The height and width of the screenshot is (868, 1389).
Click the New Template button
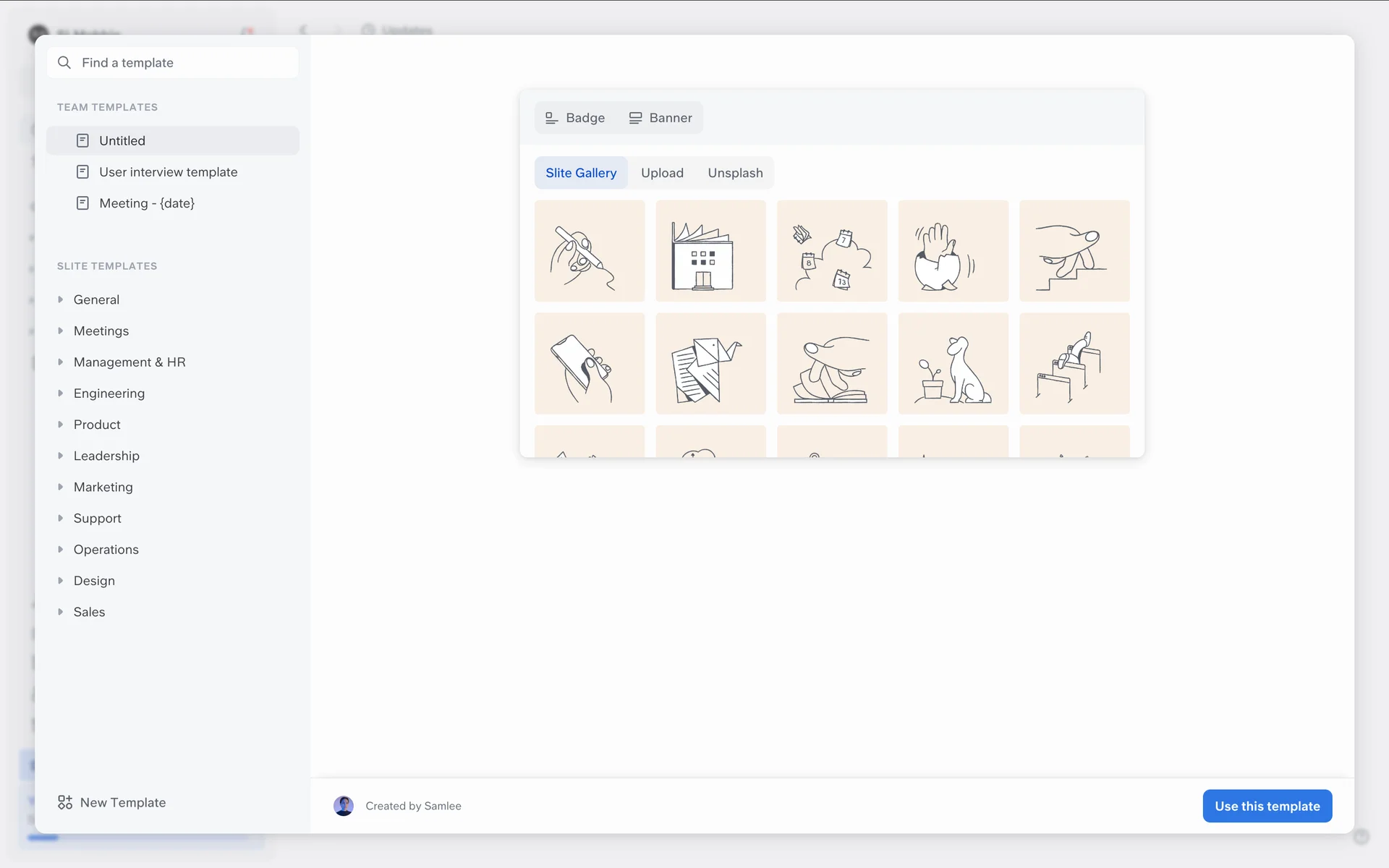pyautogui.click(x=122, y=802)
